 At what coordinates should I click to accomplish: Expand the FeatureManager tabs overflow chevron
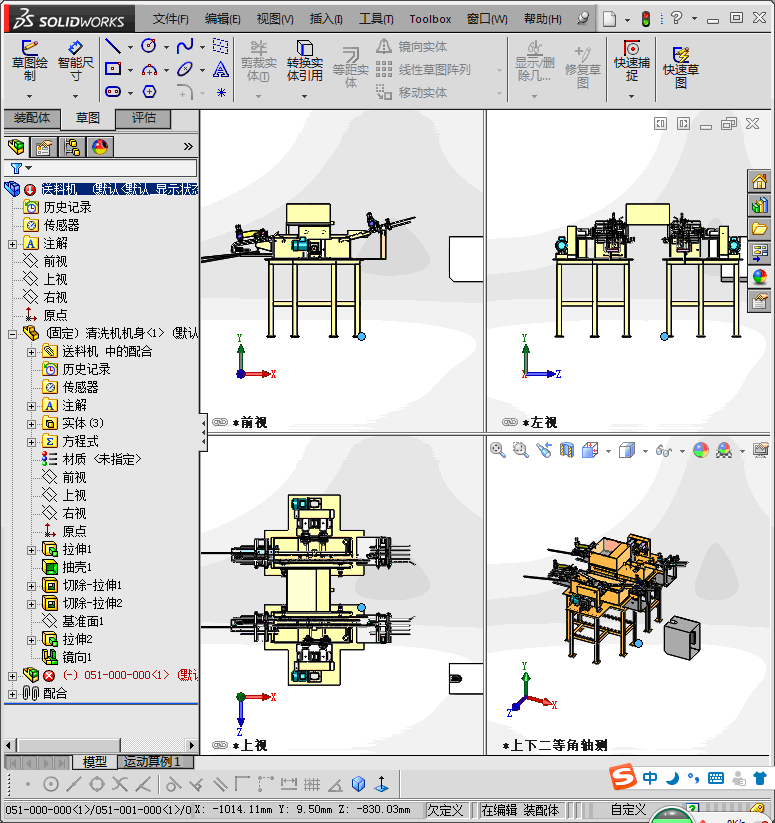(x=188, y=147)
